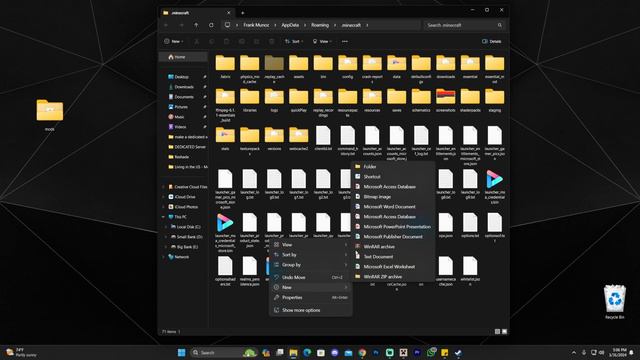The width and height of the screenshot is (640, 360).
Task: Click Roaming in the address breadcrumb
Action: click(320, 25)
